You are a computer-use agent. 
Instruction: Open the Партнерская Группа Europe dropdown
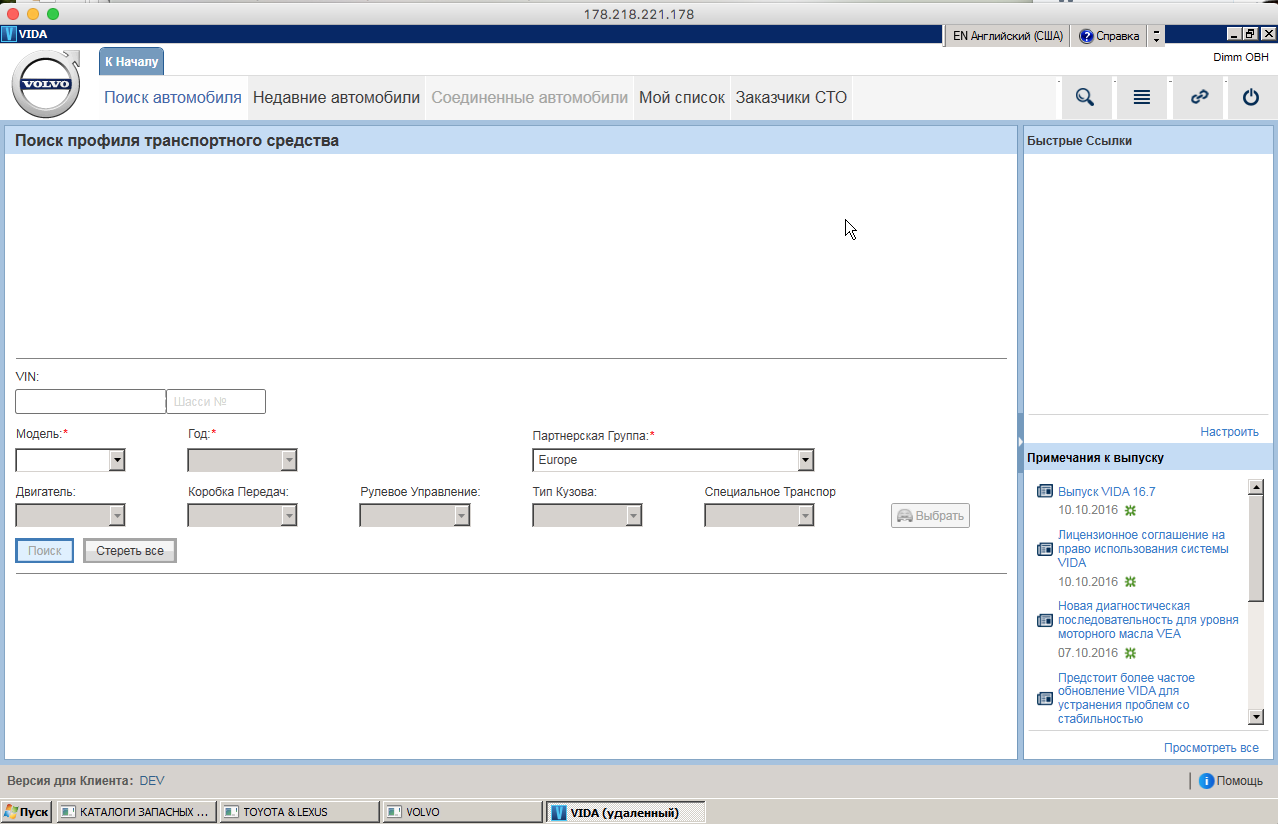805,460
